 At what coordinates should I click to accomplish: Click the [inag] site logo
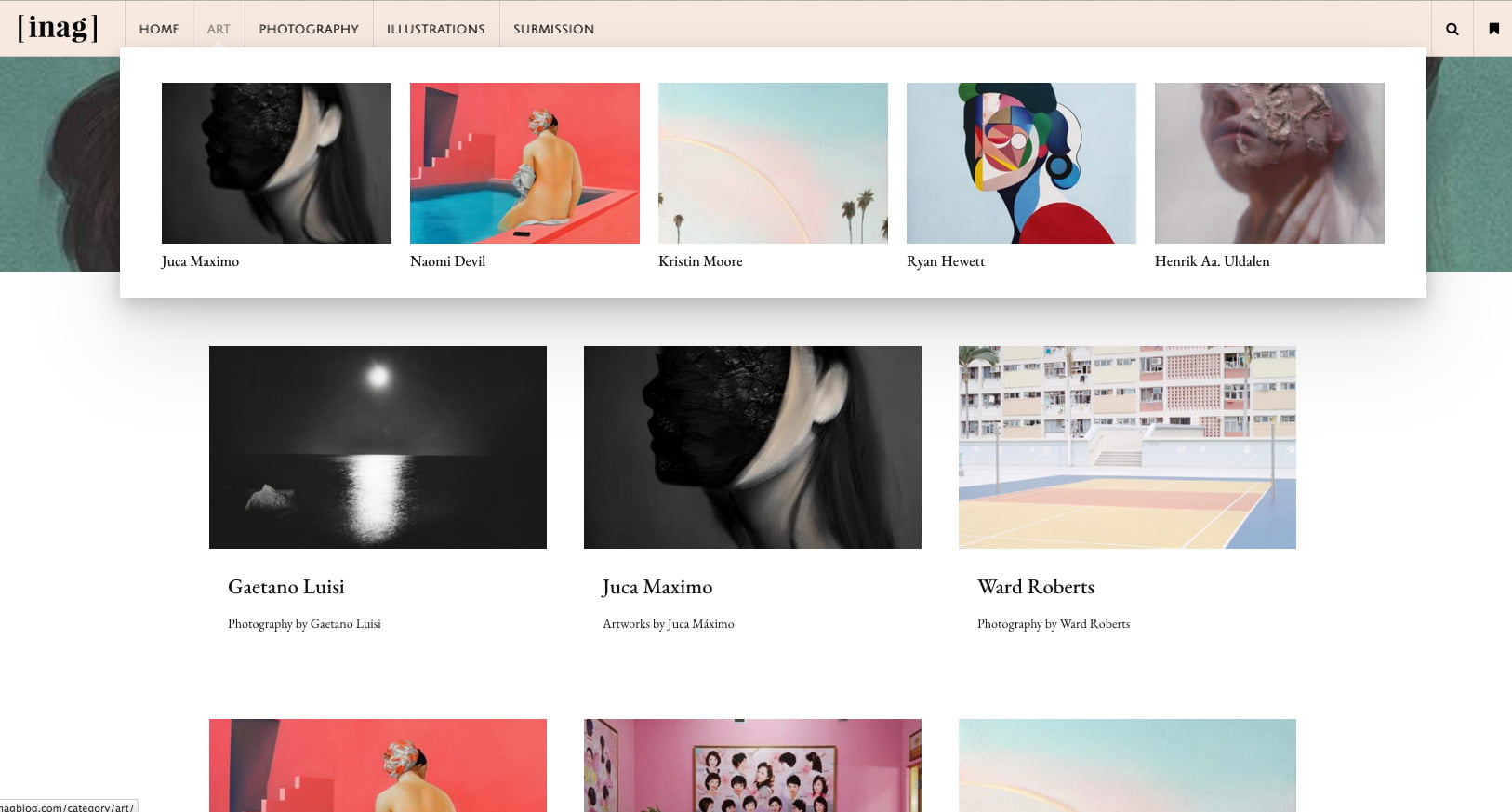click(x=58, y=28)
